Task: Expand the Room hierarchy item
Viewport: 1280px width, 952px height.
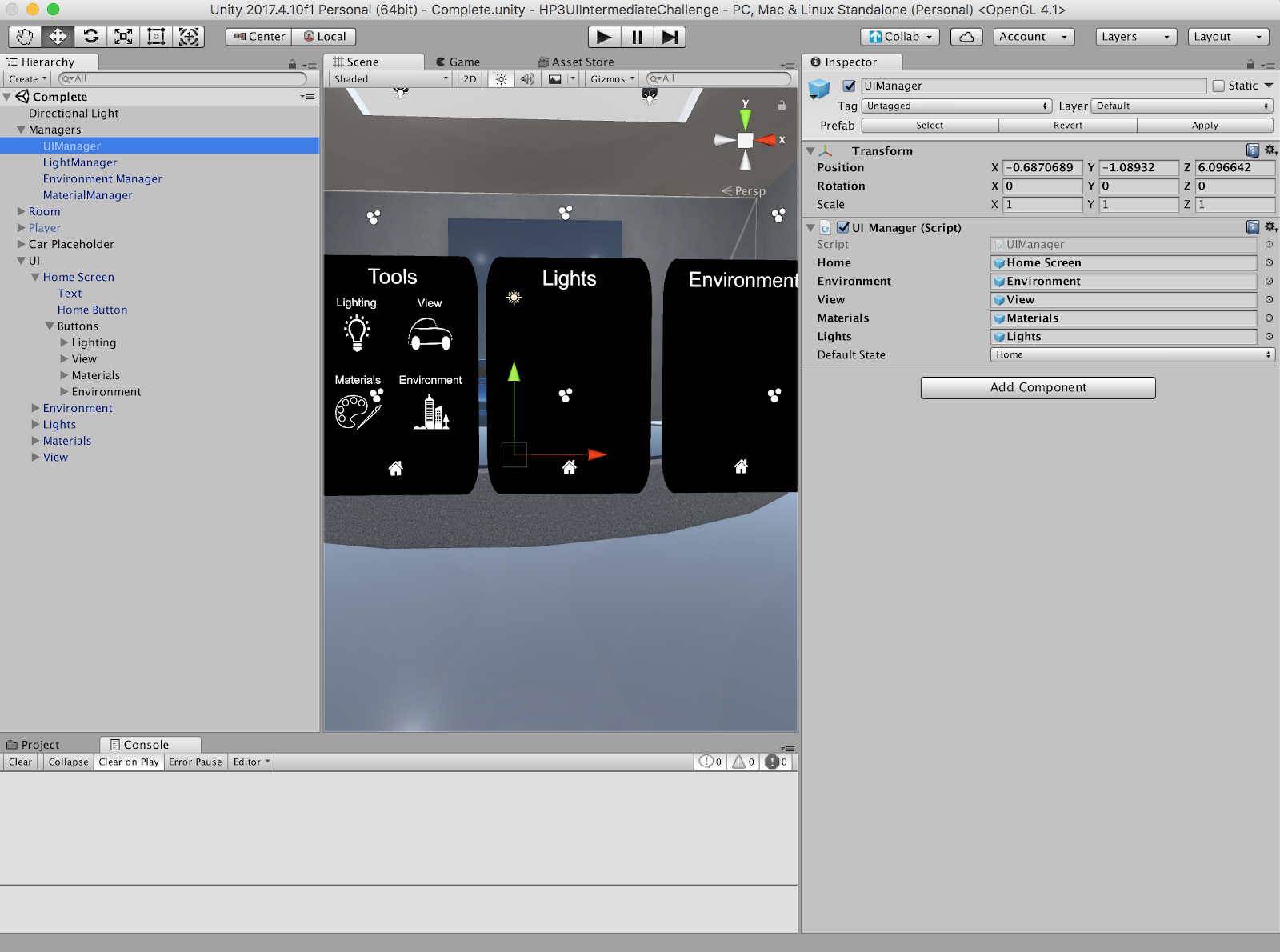Action: 22,212
